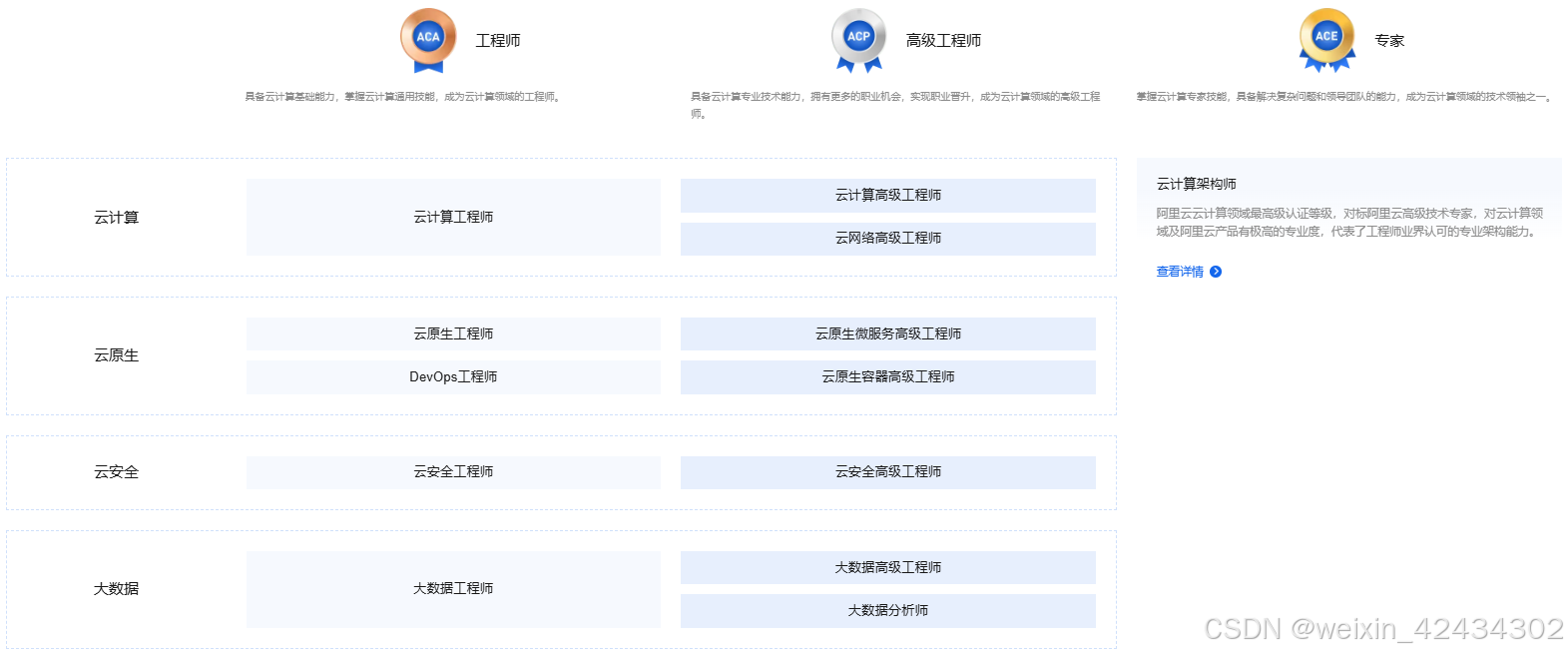Image resolution: width=1568 pixels, height=656 pixels.
Task: Select the 云计算高级工程师 certification
Action: pos(888,195)
